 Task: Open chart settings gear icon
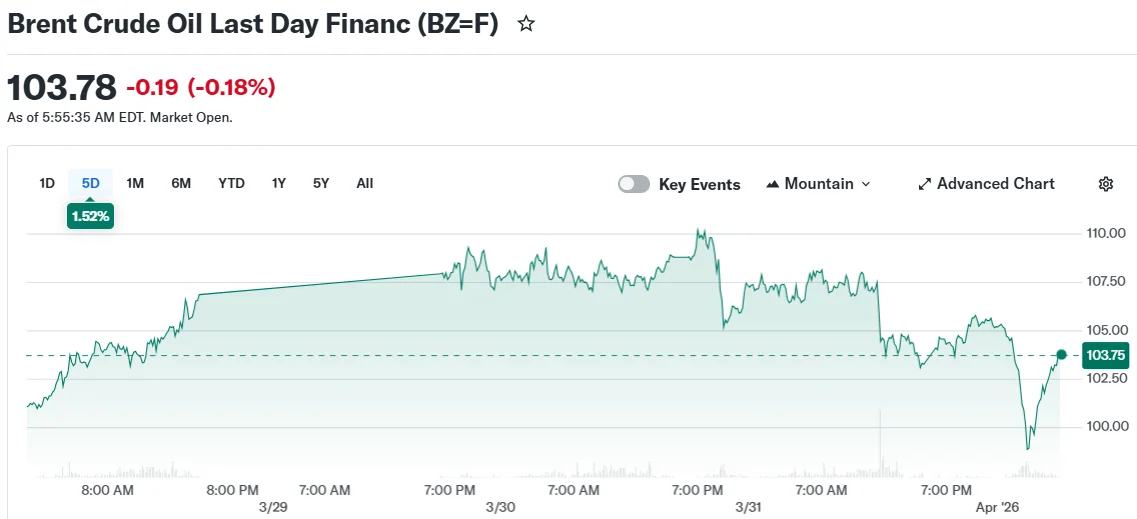(1105, 184)
